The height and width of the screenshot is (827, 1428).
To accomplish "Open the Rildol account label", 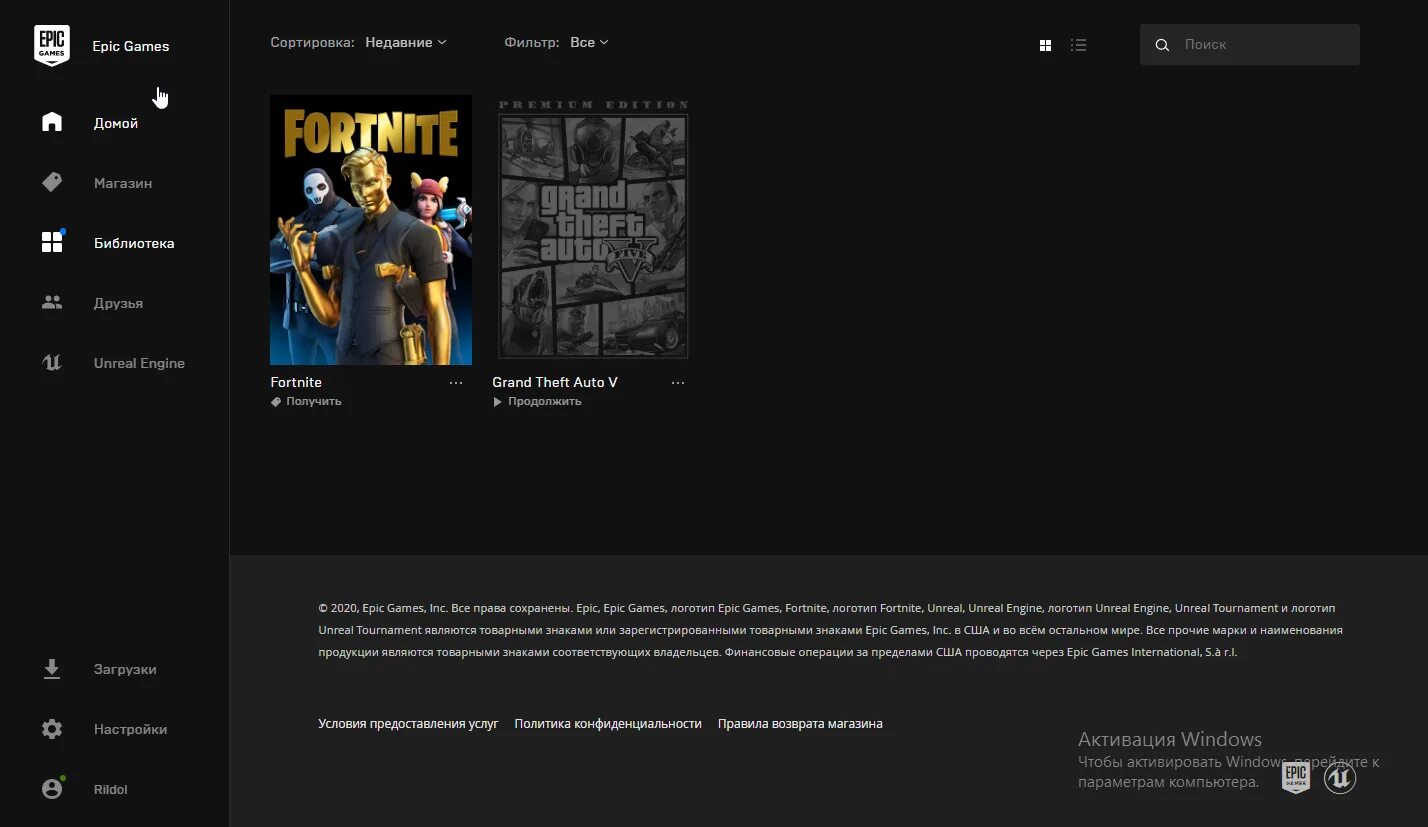I will pyautogui.click(x=111, y=789).
